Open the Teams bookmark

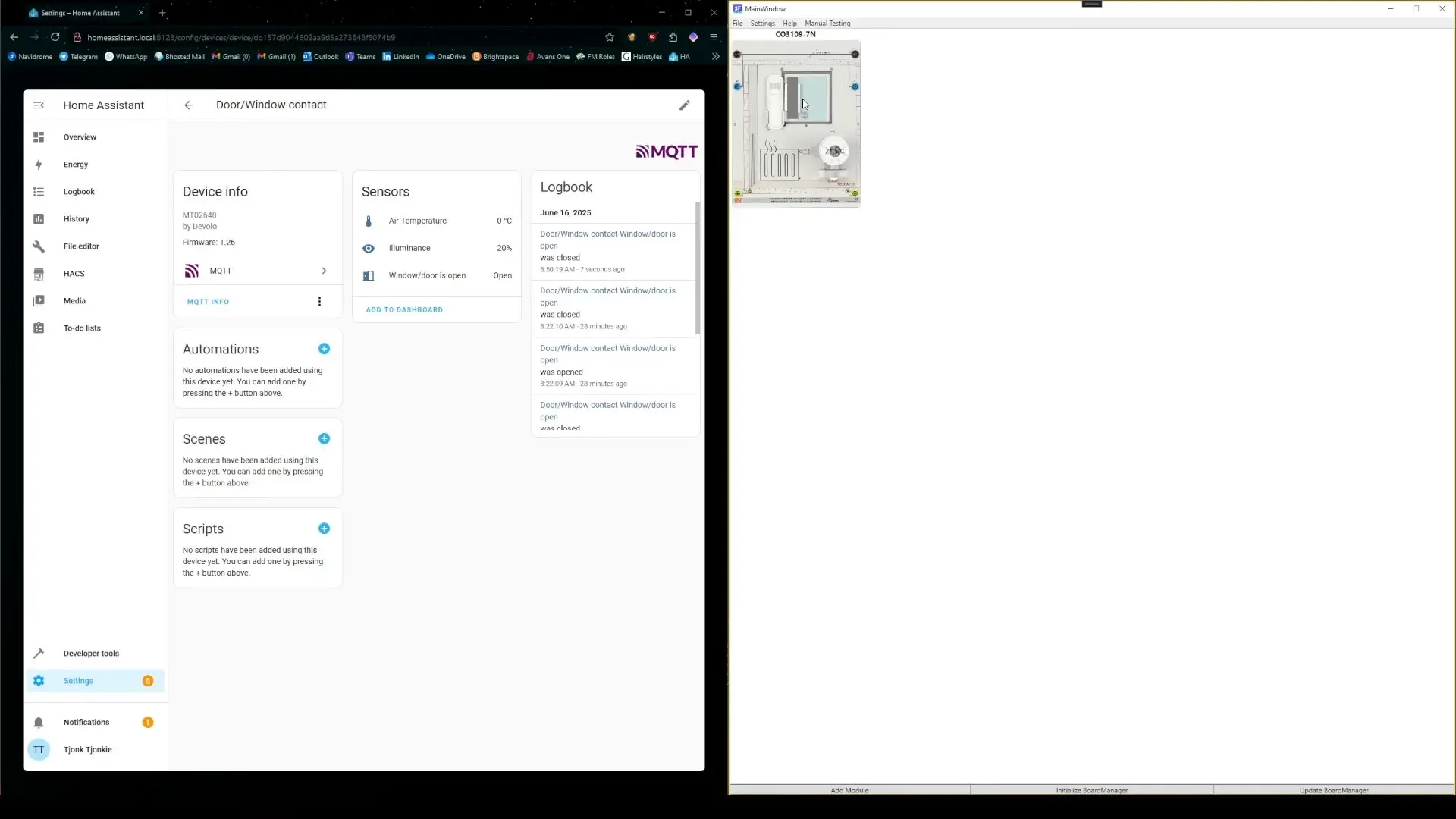pyautogui.click(x=360, y=57)
